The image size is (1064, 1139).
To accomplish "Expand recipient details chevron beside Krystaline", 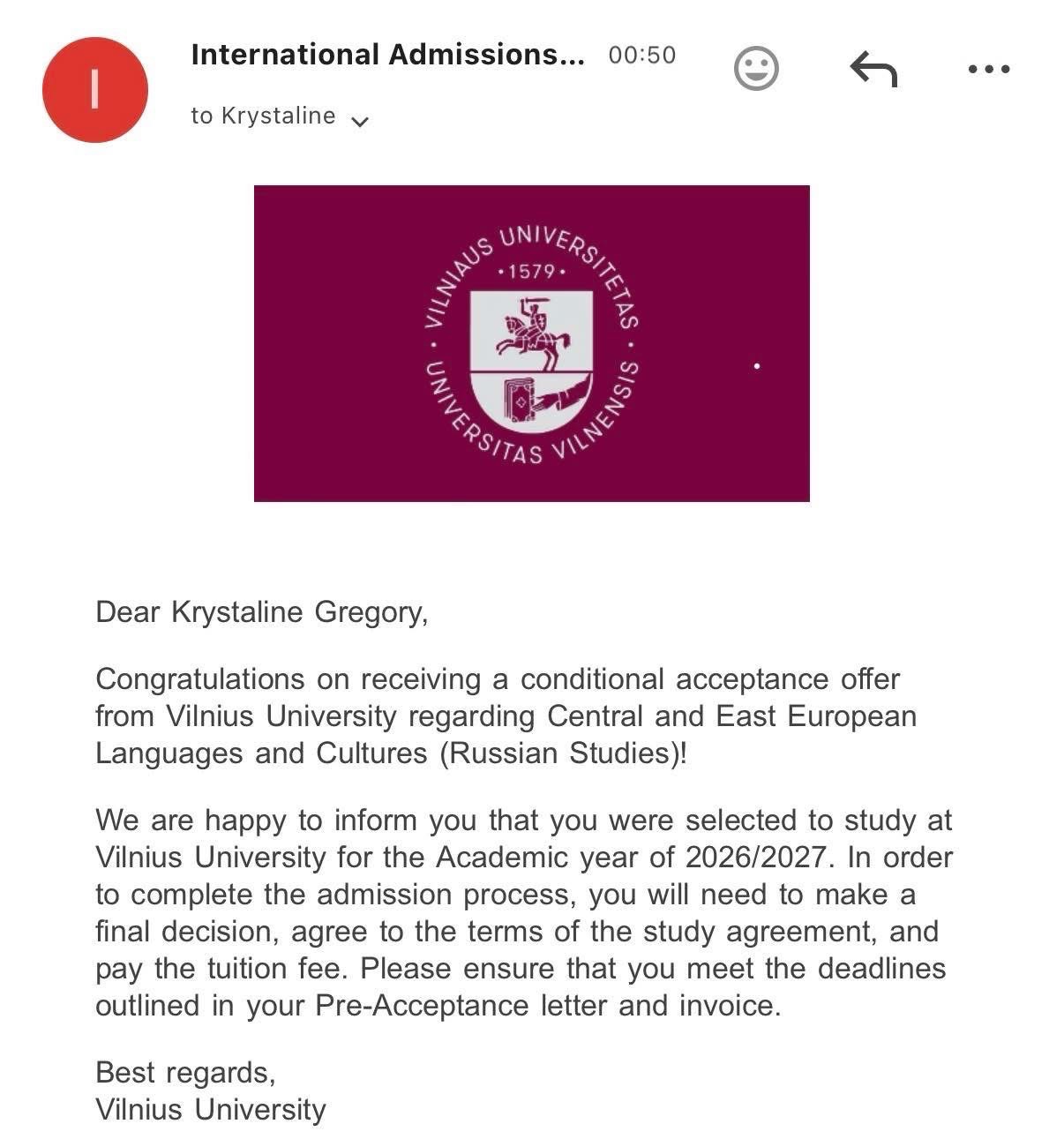I will coord(359,122).
